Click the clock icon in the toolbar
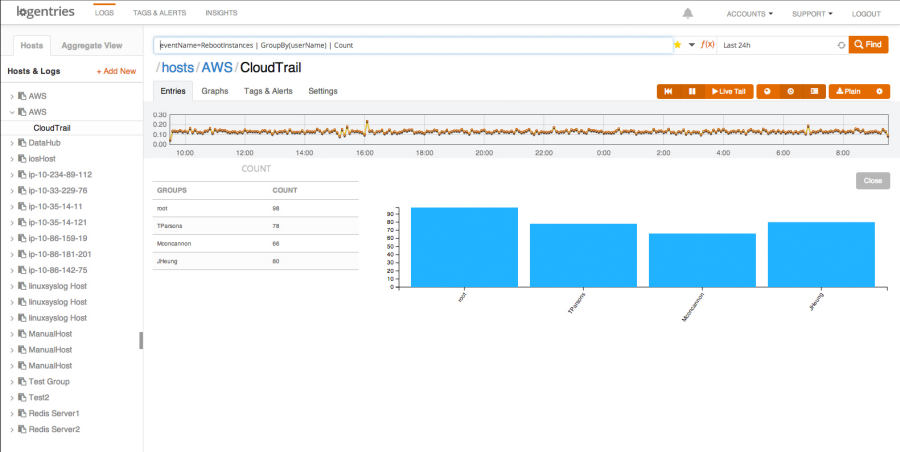This screenshot has height=452, width=900. [790, 91]
